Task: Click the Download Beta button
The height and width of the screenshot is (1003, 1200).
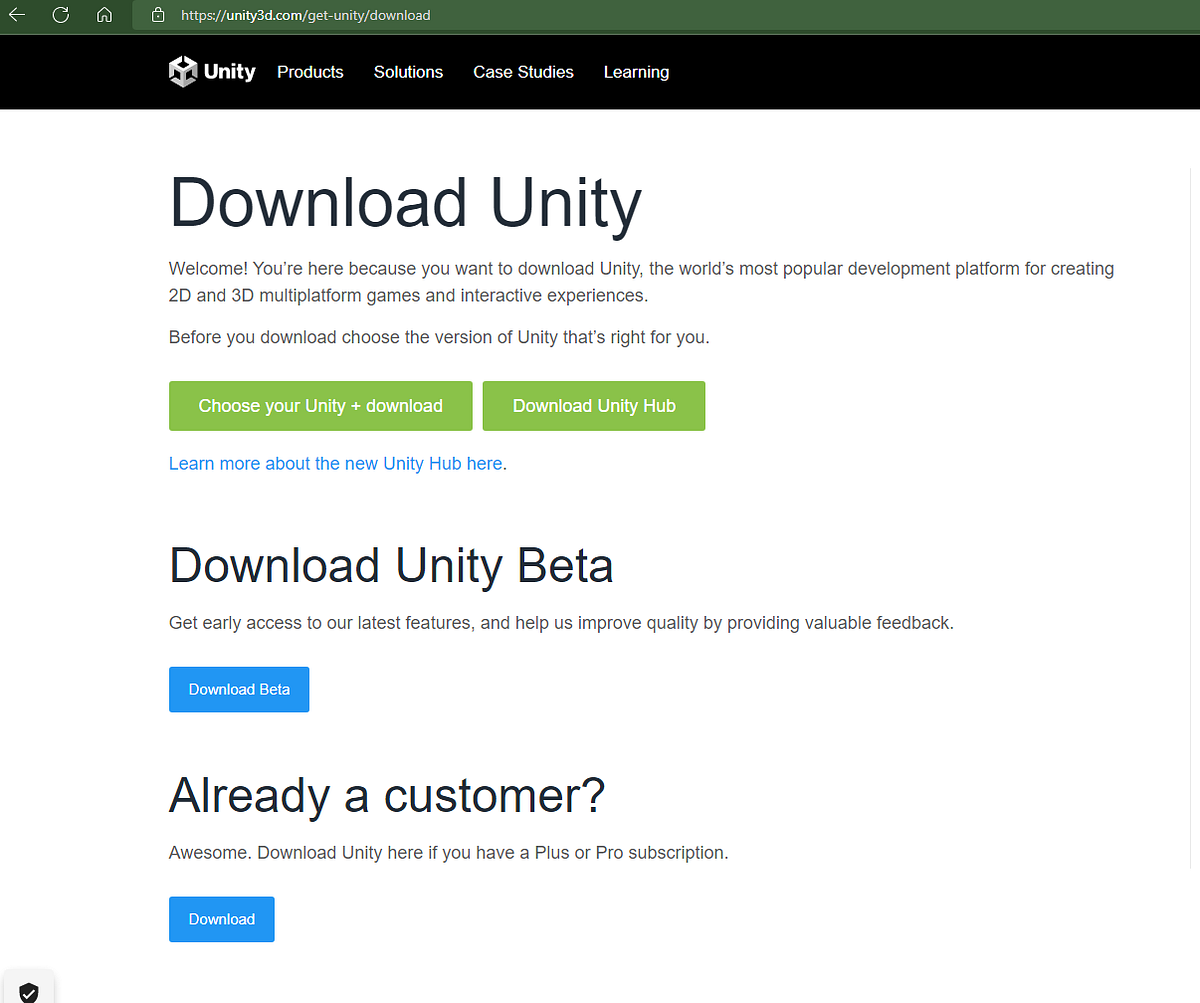Action: (x=239, y=689)
